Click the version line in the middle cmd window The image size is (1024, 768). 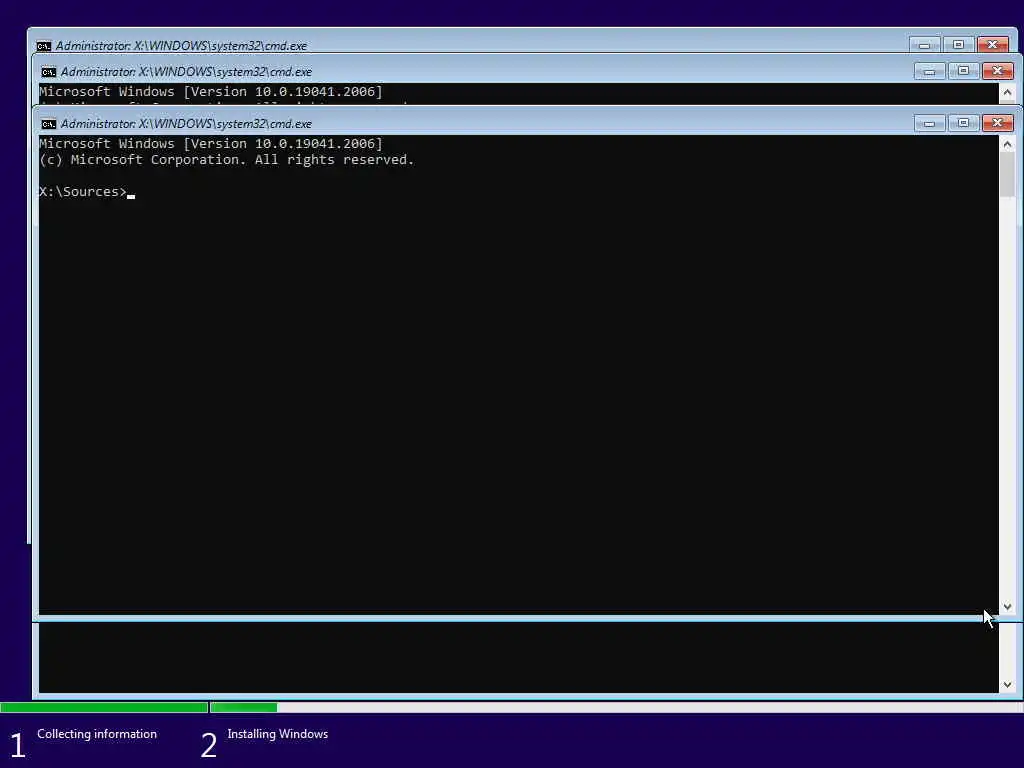click(x=211, y=91)
